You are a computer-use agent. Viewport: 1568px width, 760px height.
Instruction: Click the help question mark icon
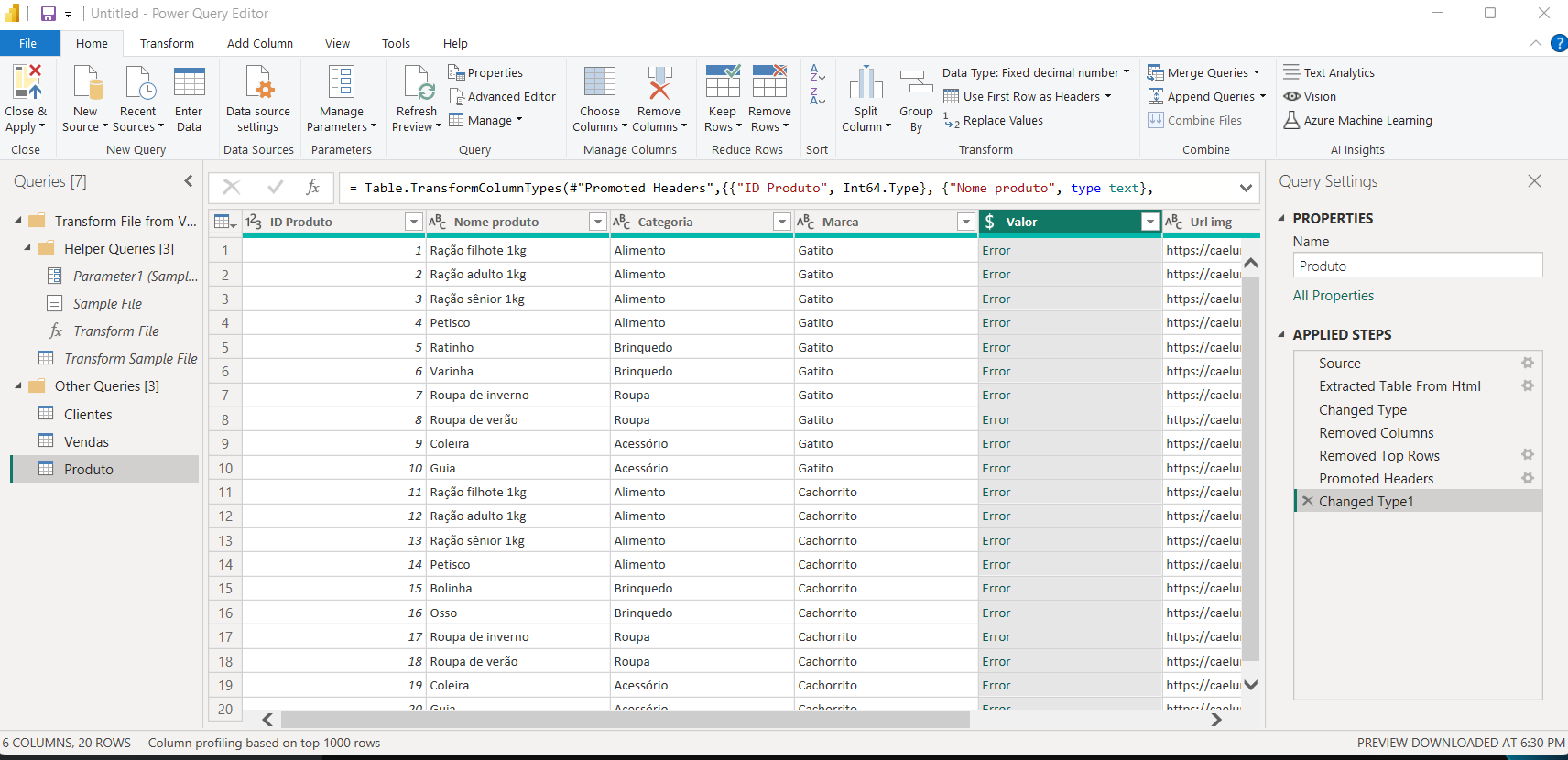[1559, 43]
